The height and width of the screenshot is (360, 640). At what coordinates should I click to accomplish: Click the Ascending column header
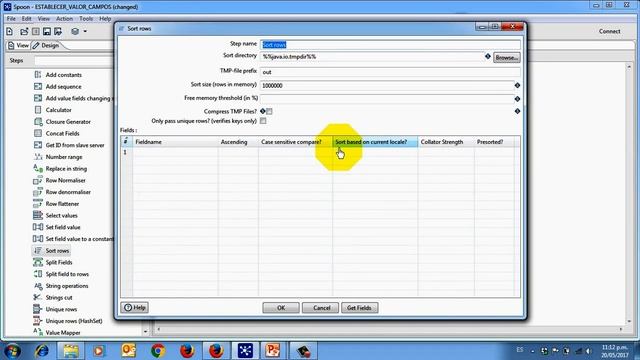[x=238, y=142]
